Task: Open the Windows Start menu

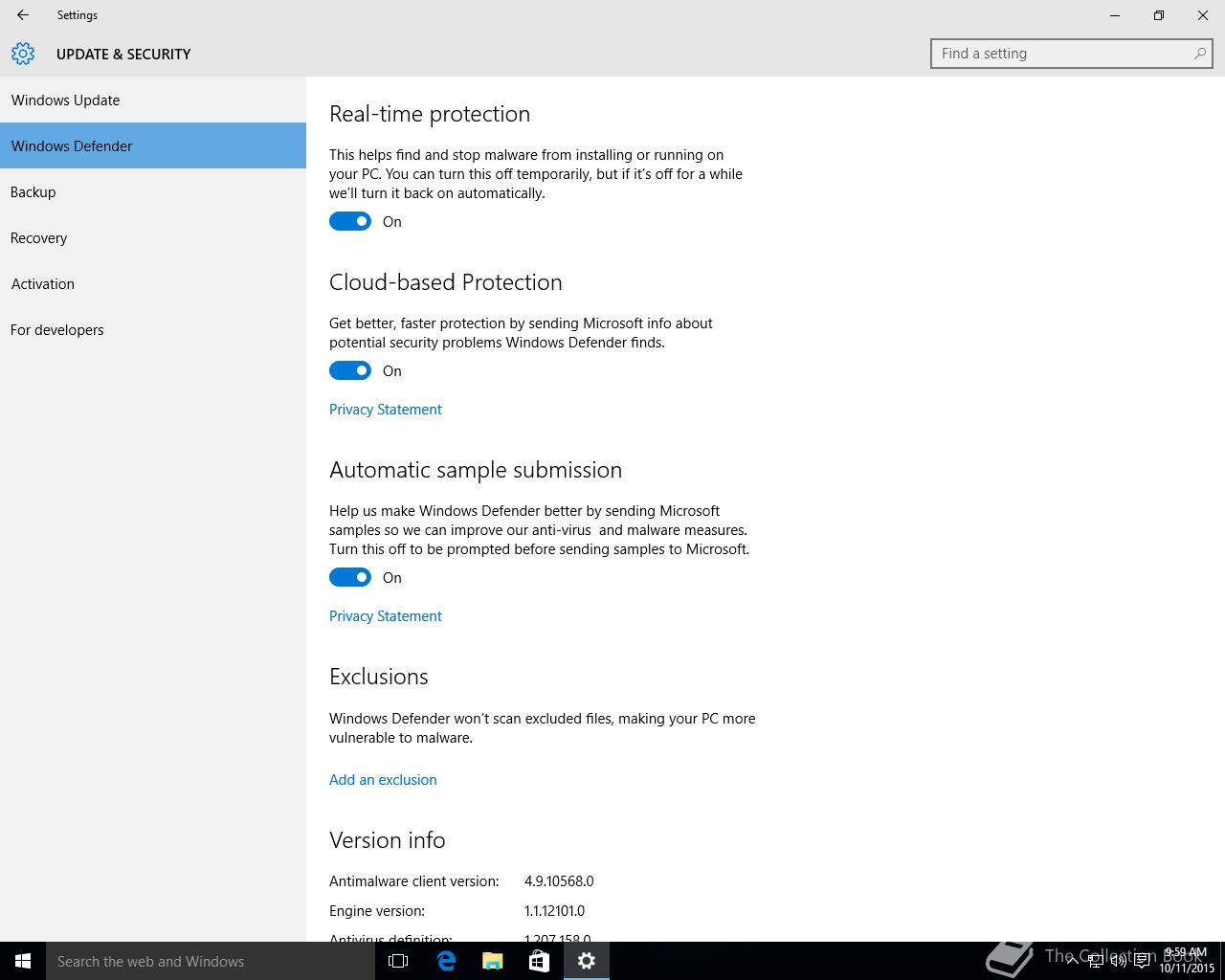Action: pos(23,961)
